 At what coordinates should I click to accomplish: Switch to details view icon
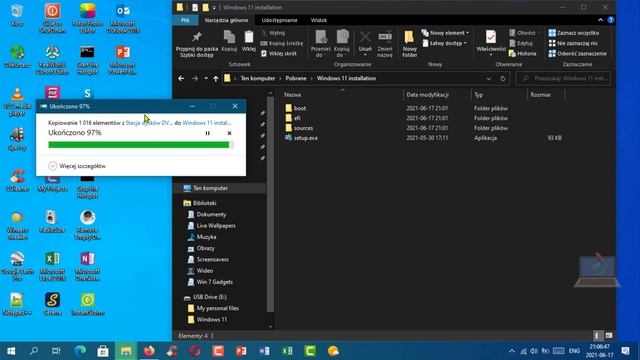tap(597, 336)
